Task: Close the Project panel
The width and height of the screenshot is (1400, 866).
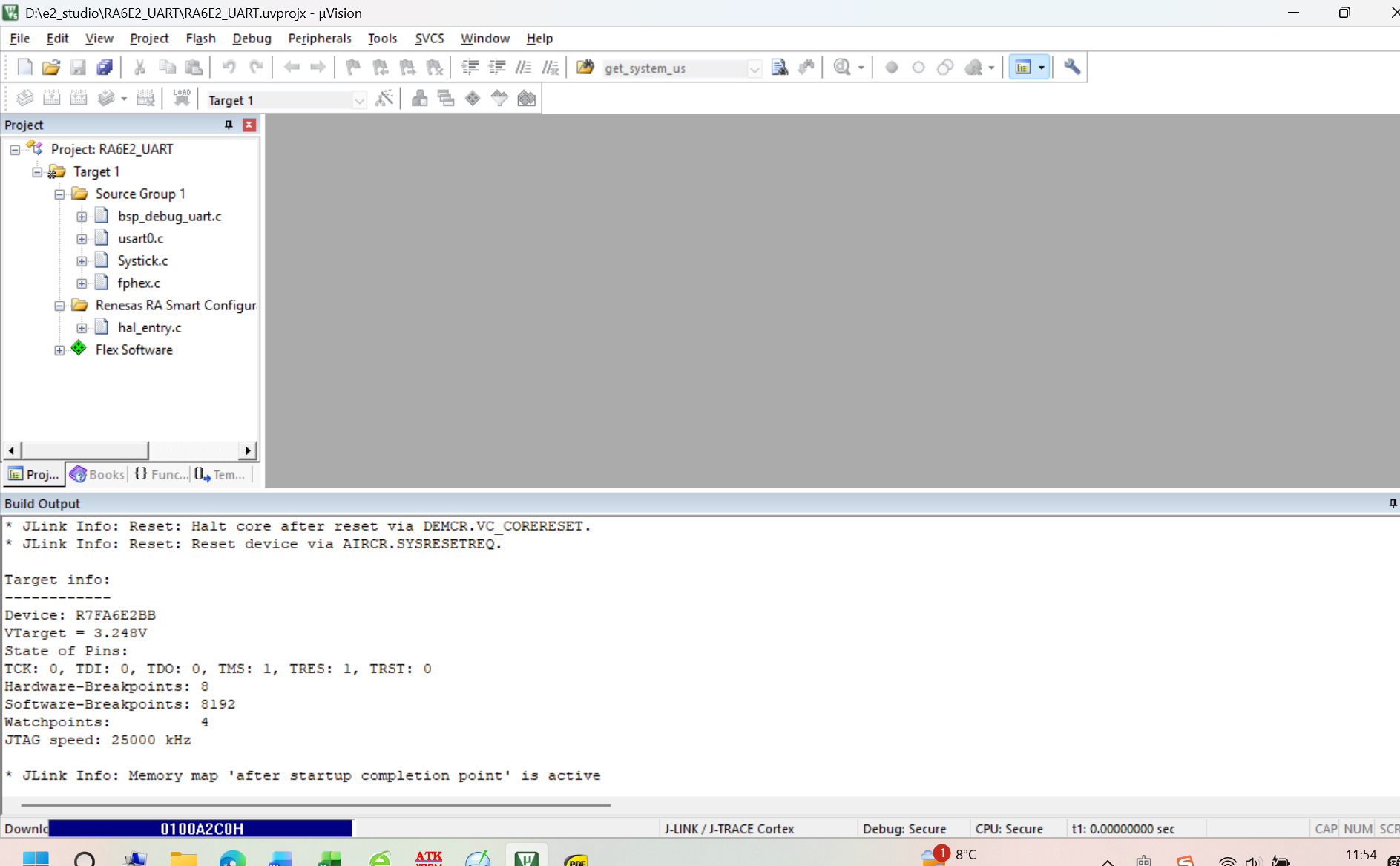Action: (249, 125)
